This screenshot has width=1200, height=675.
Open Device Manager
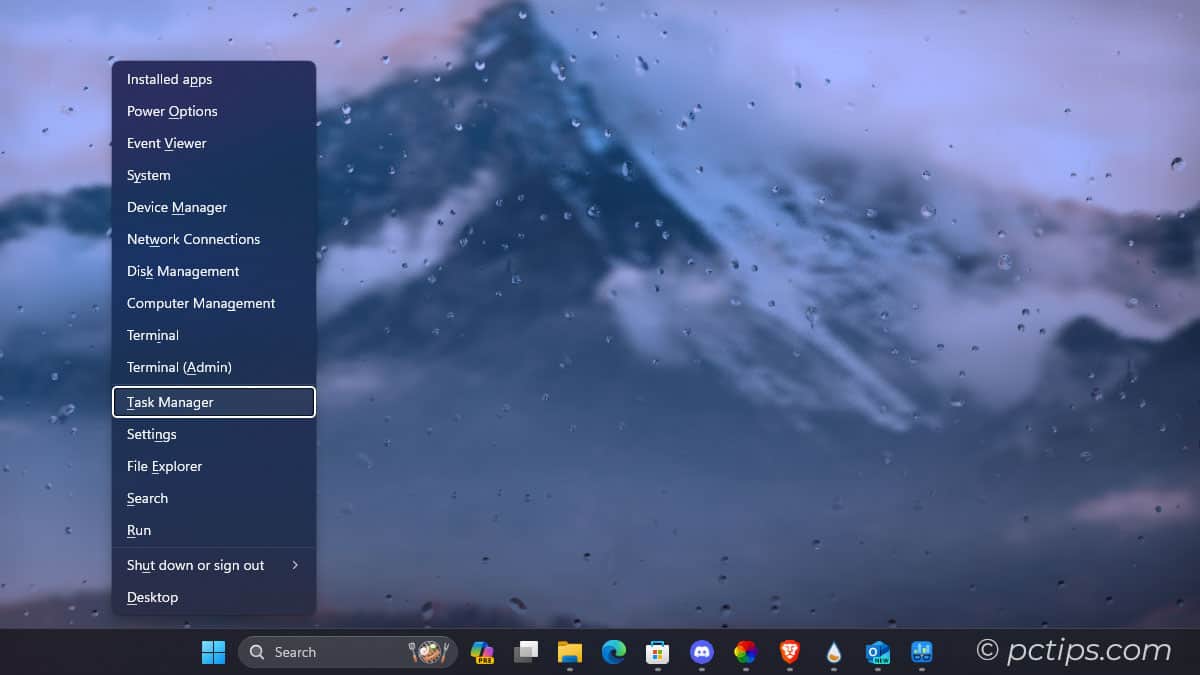coord(177,207)
